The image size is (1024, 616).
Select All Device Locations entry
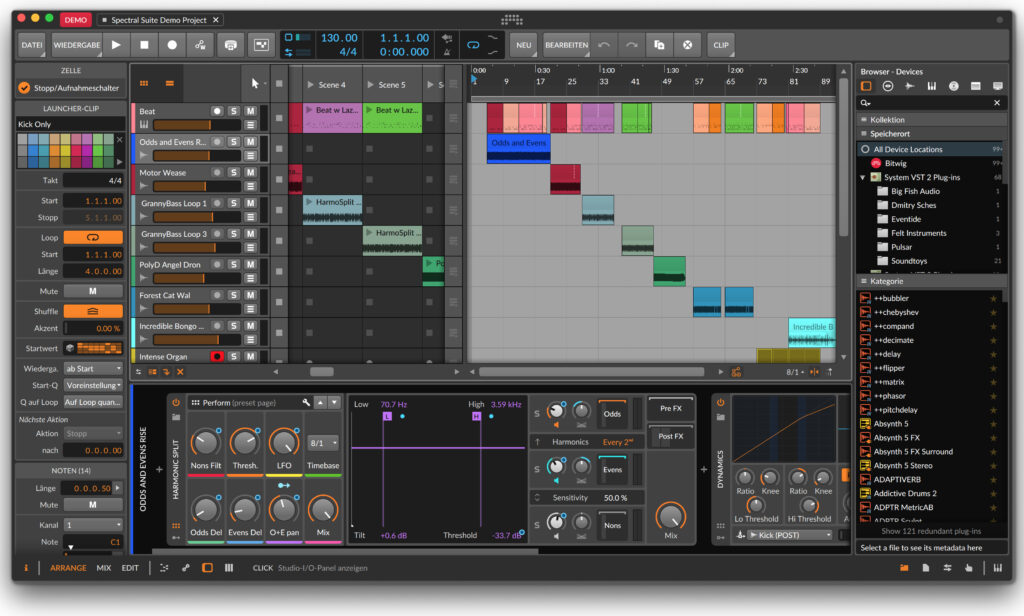[x=931, y=150]
